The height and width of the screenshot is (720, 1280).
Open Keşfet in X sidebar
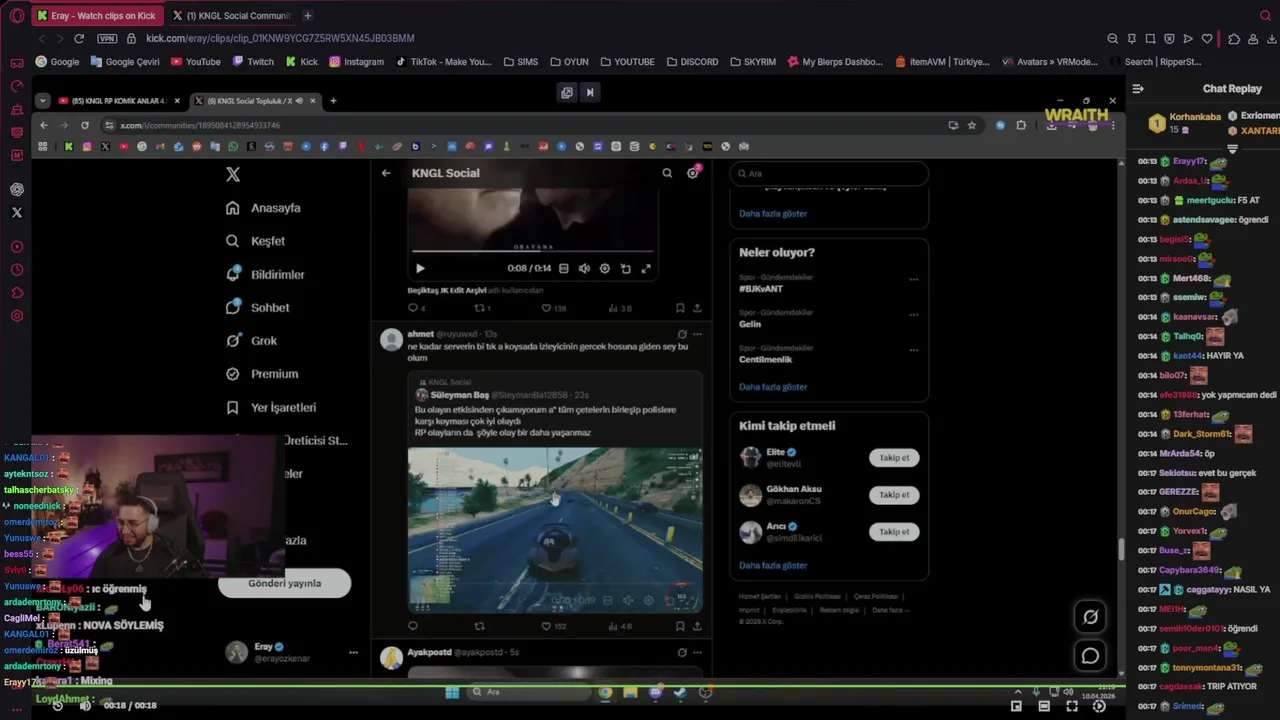pos(255,241)
